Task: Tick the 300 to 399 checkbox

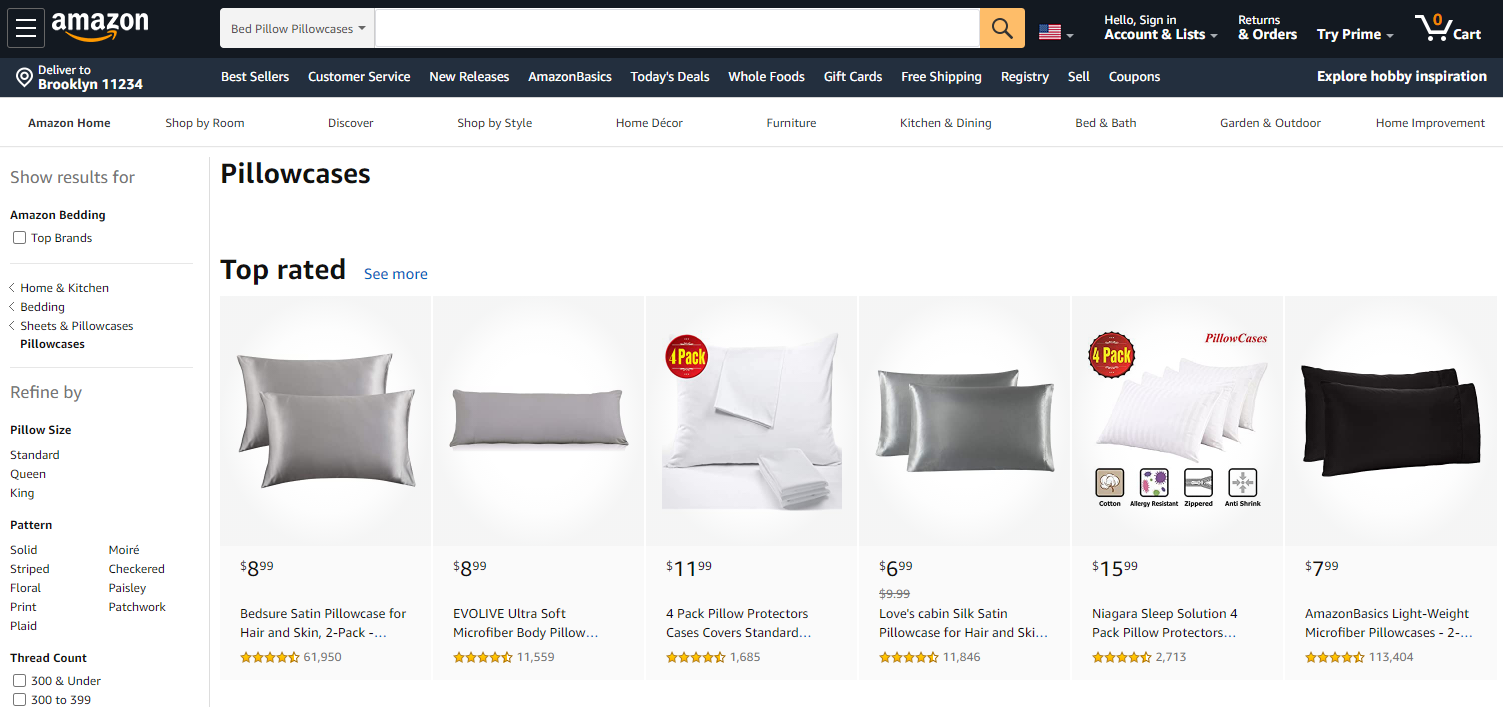Action: 19,700
